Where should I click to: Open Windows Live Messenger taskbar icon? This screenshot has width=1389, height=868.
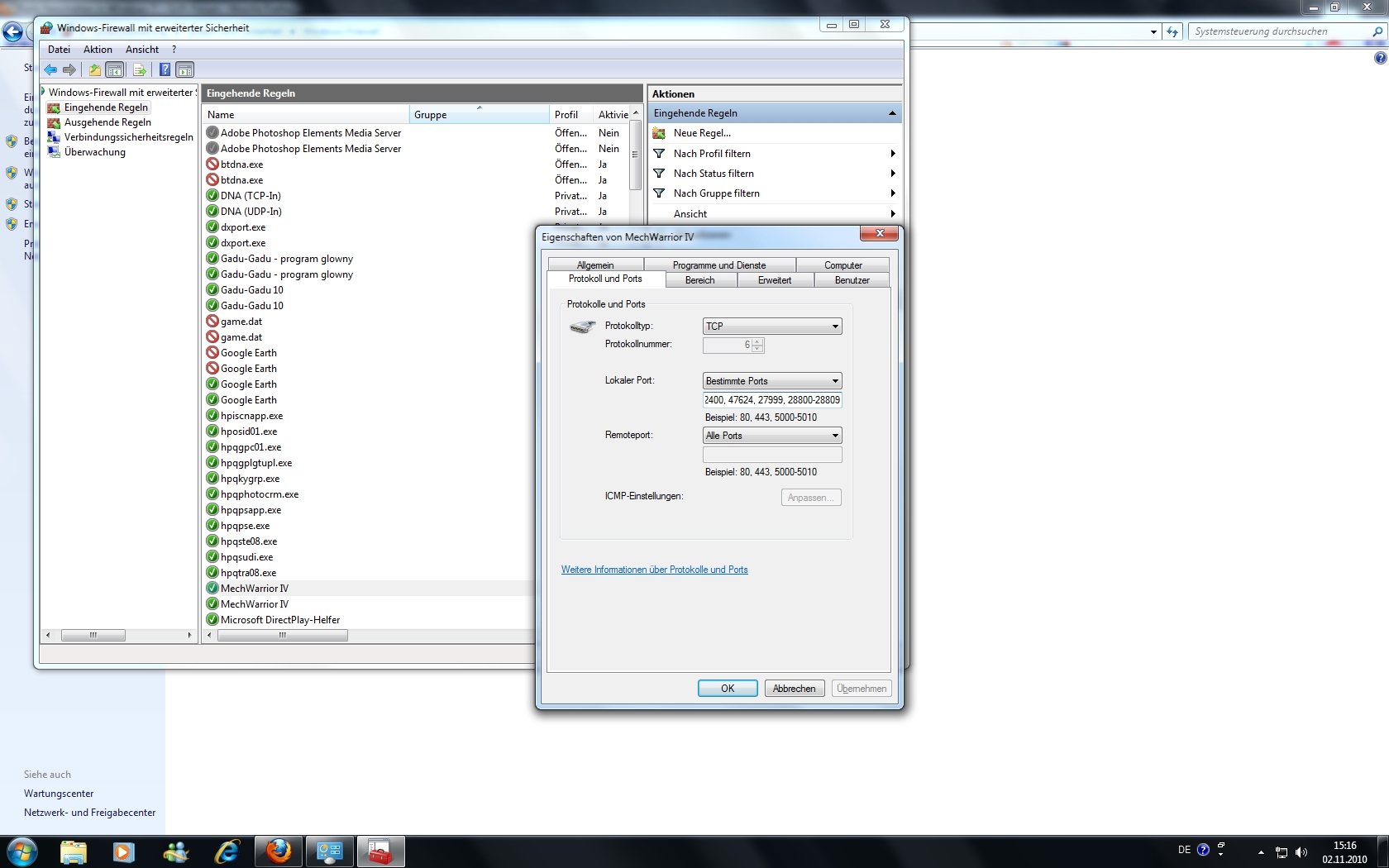(x=175, y=851)
